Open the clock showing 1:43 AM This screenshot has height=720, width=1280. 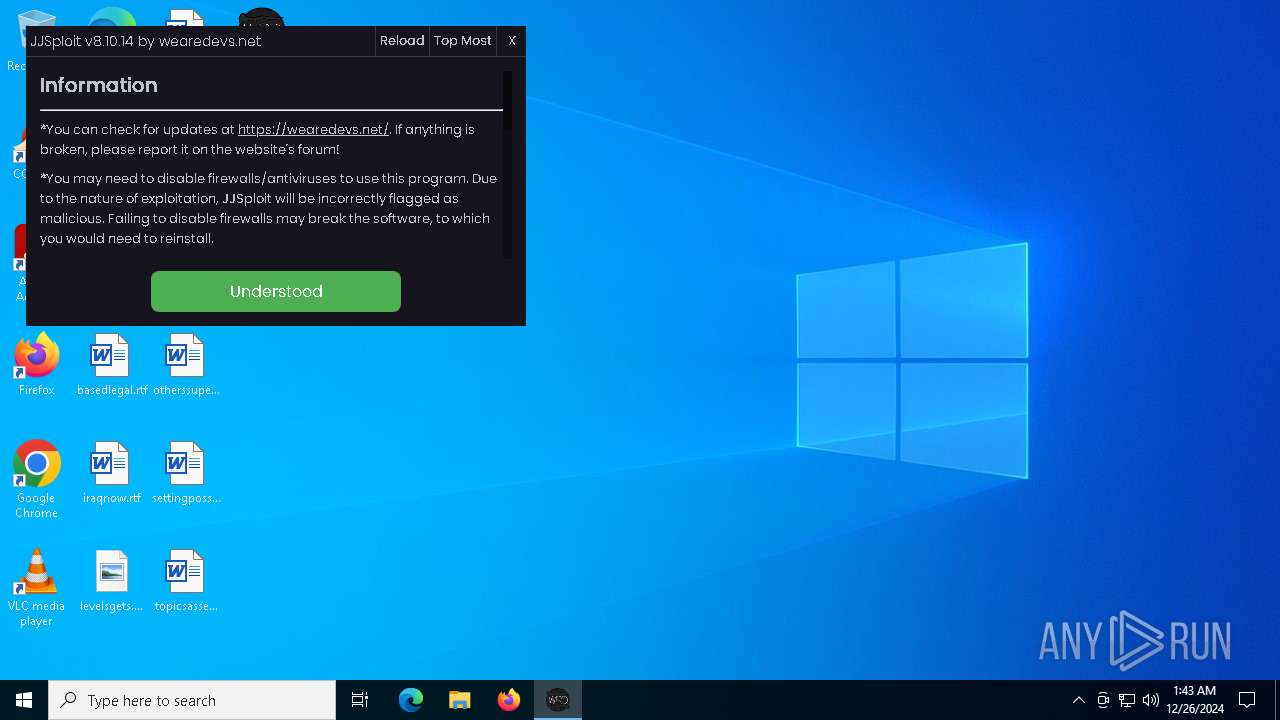point(1195,700)
